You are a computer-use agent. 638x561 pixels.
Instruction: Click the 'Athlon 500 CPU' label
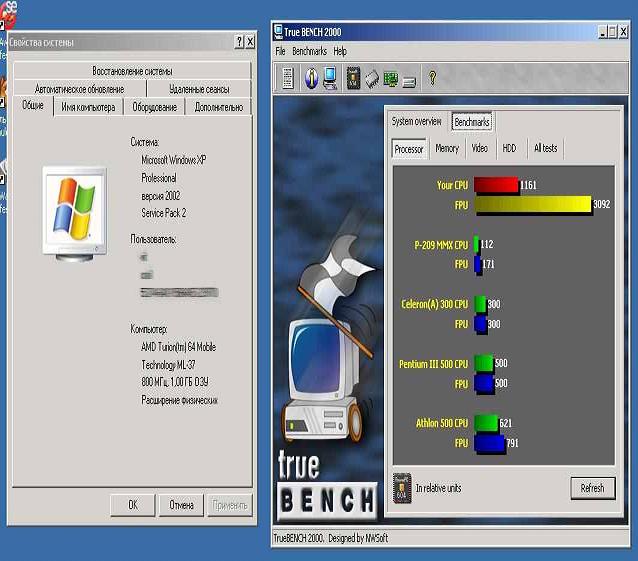click(442, 423)
